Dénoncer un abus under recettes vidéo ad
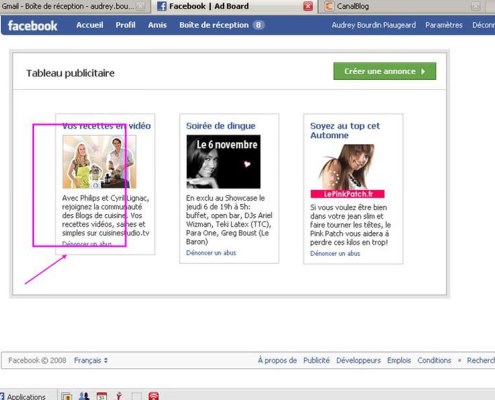Image resolution: width=495 pixels, height=400 pixels. click(x=87, y=244)
